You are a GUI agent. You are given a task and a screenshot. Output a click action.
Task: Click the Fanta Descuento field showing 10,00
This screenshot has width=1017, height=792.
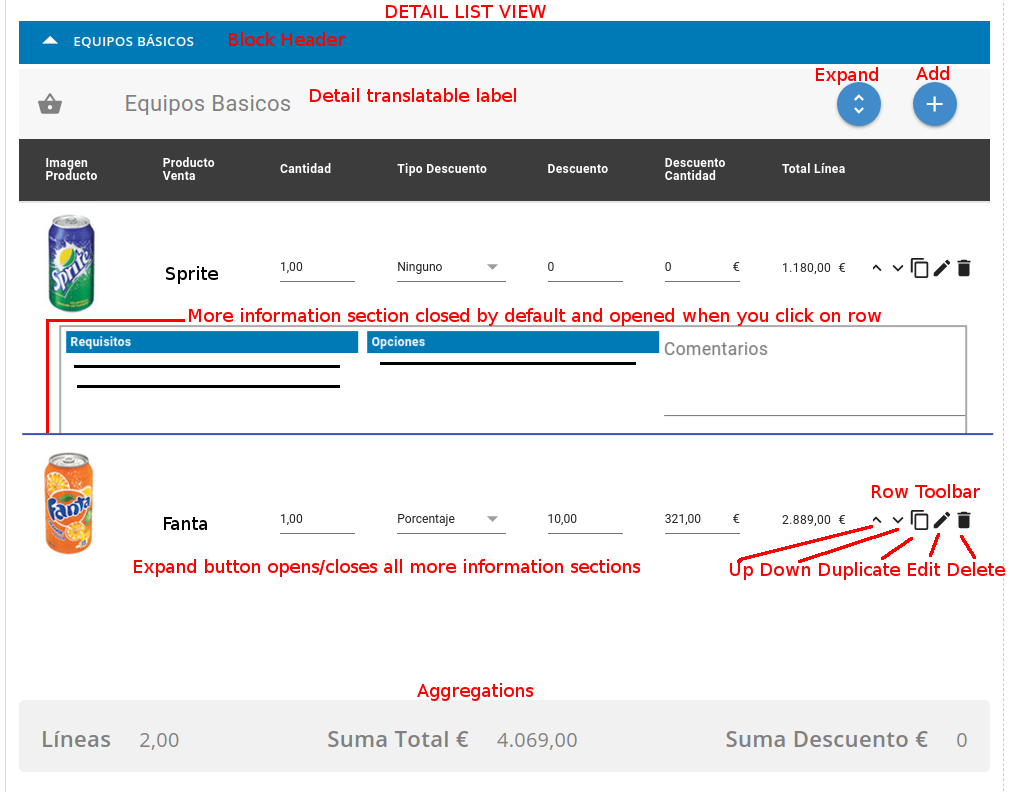584,520
